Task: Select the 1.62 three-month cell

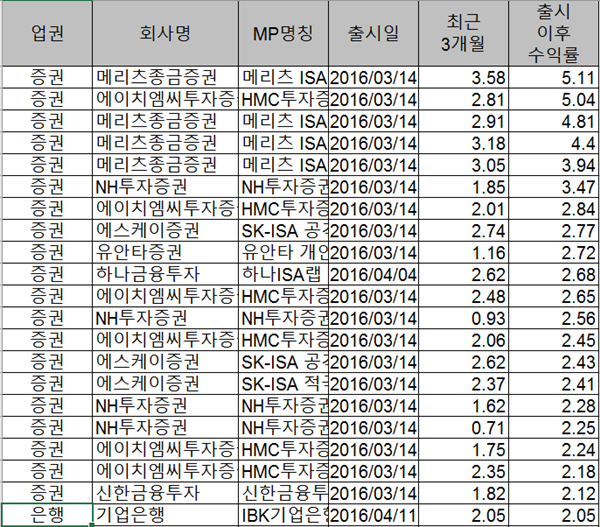Action: click(463, 405)
